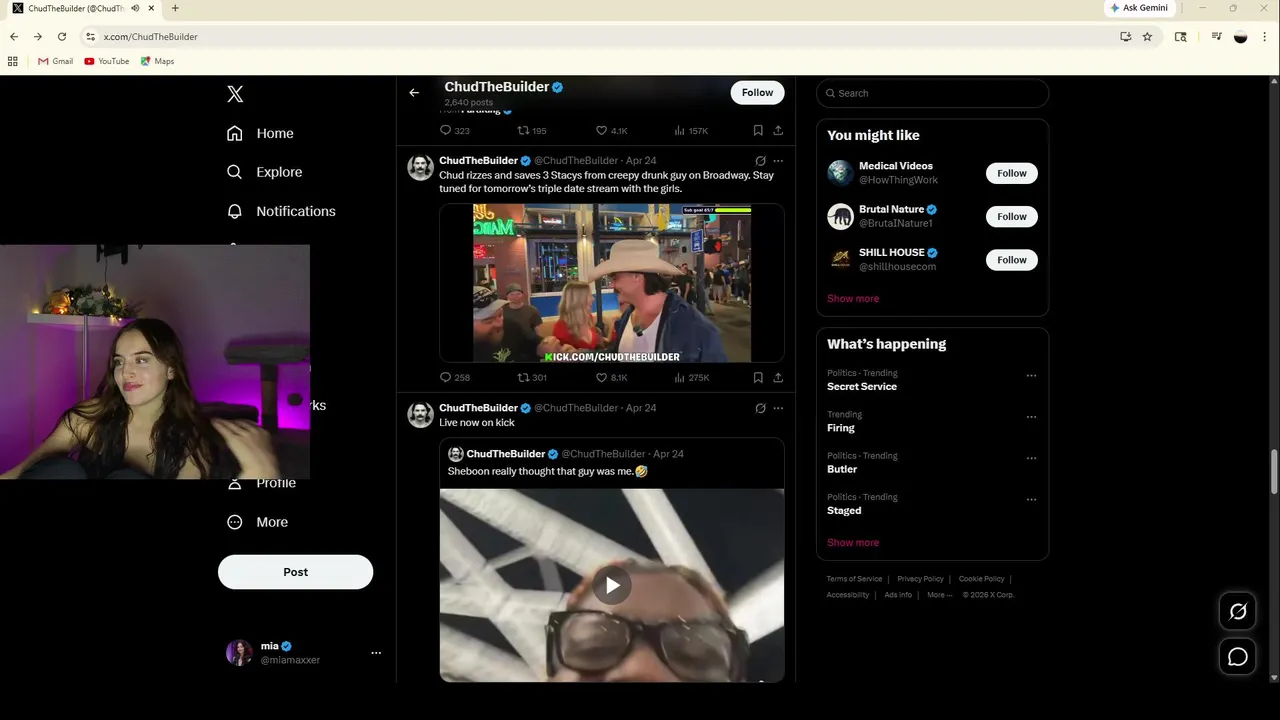The width and height of the screenshot is (1280, 720).
Task: Open Home from the sidebar
Action: coord(260,133)
